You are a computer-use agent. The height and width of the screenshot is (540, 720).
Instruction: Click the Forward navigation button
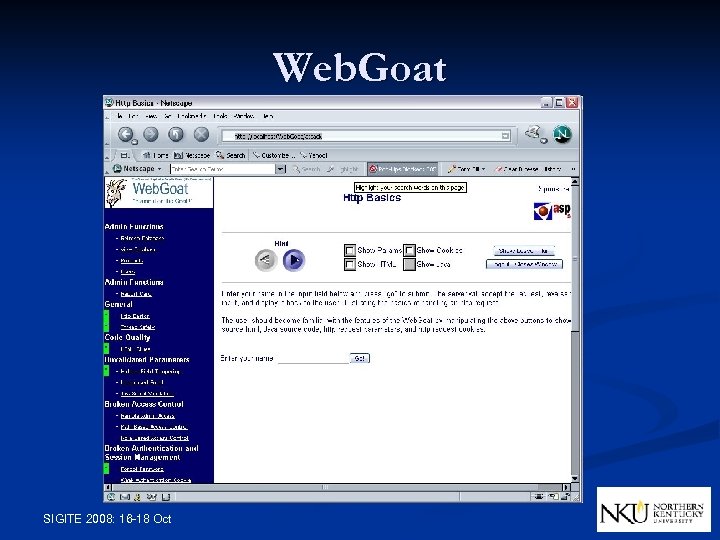151,135
